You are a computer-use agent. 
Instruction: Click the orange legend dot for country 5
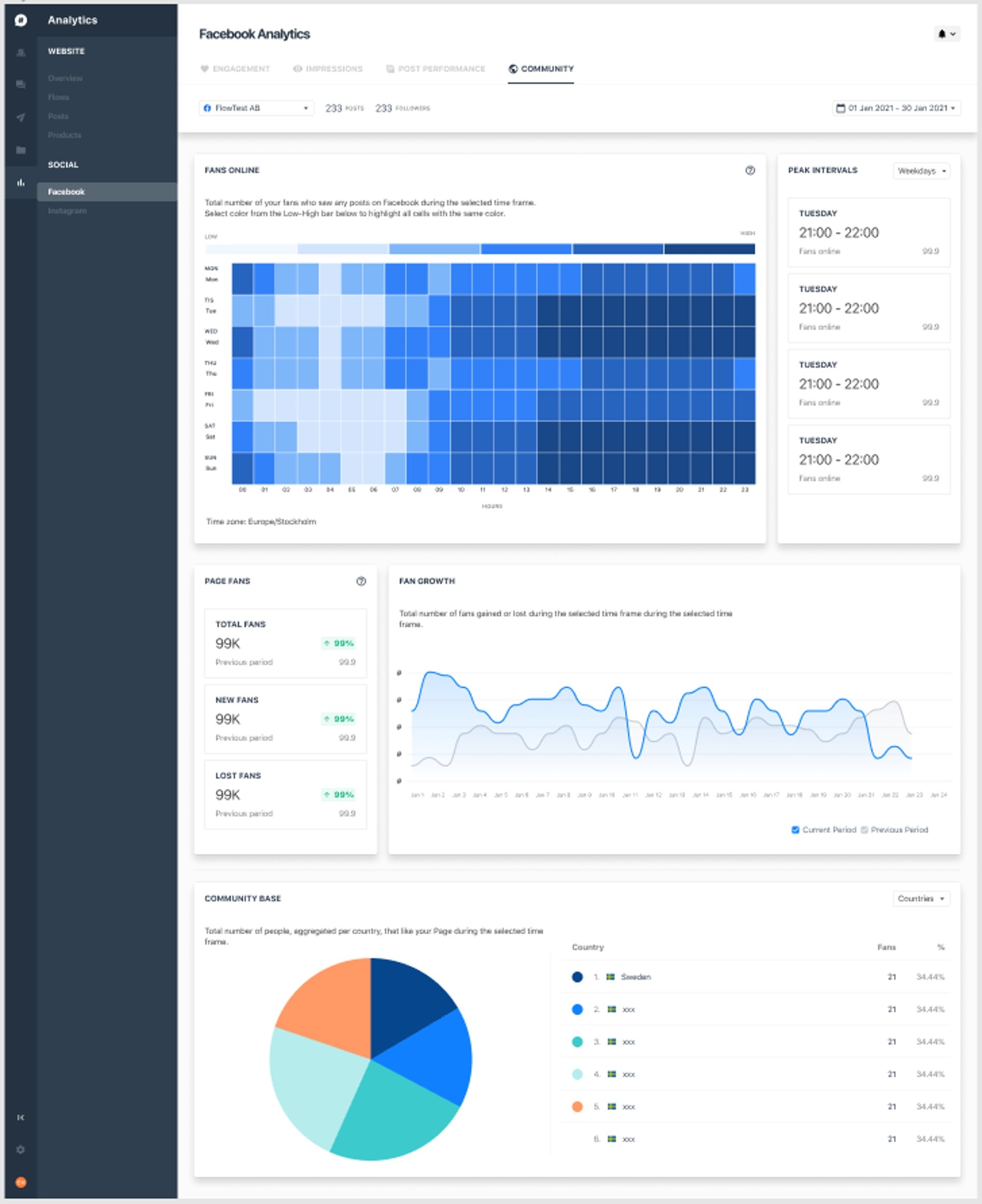(577, 1106)
